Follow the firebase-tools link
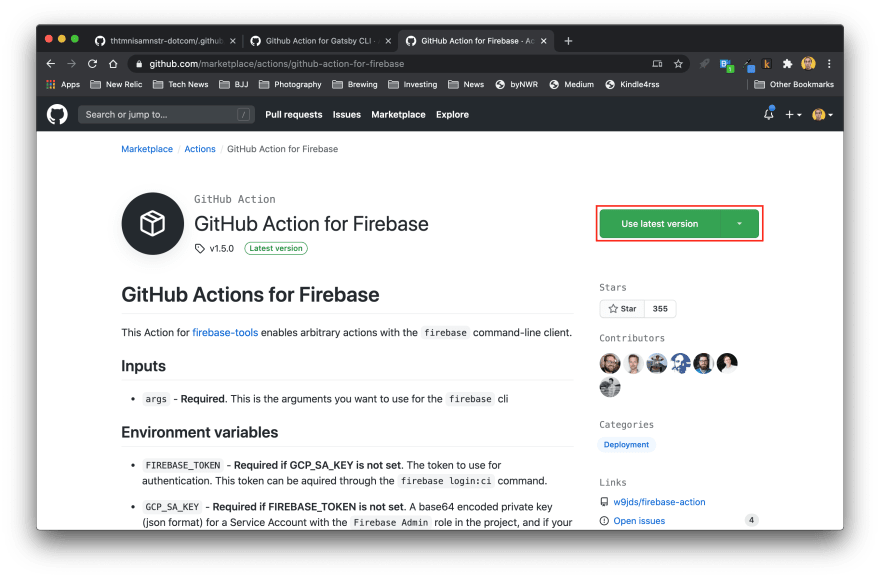880x578 pixels. (225, 332)
